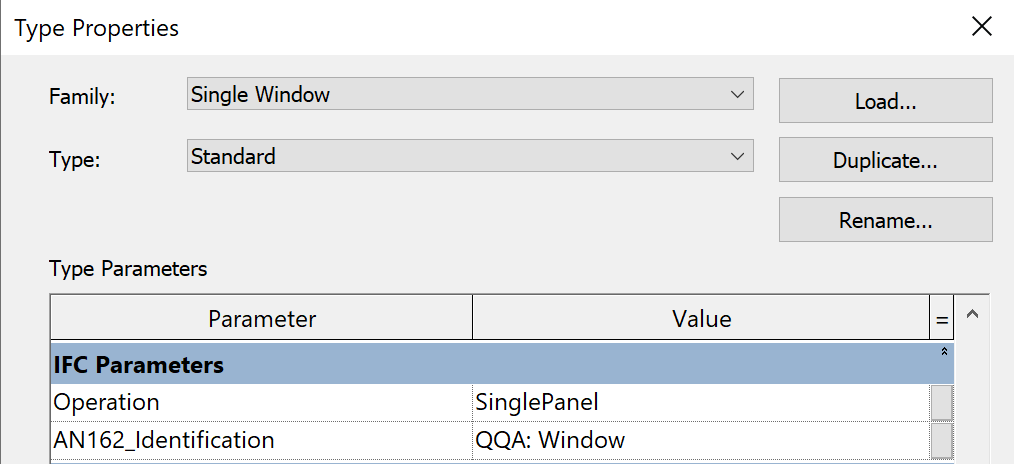This screenshot has height=464, width=1014.
Task: Click the Parameter column header
Action: [x=262, y=318]
